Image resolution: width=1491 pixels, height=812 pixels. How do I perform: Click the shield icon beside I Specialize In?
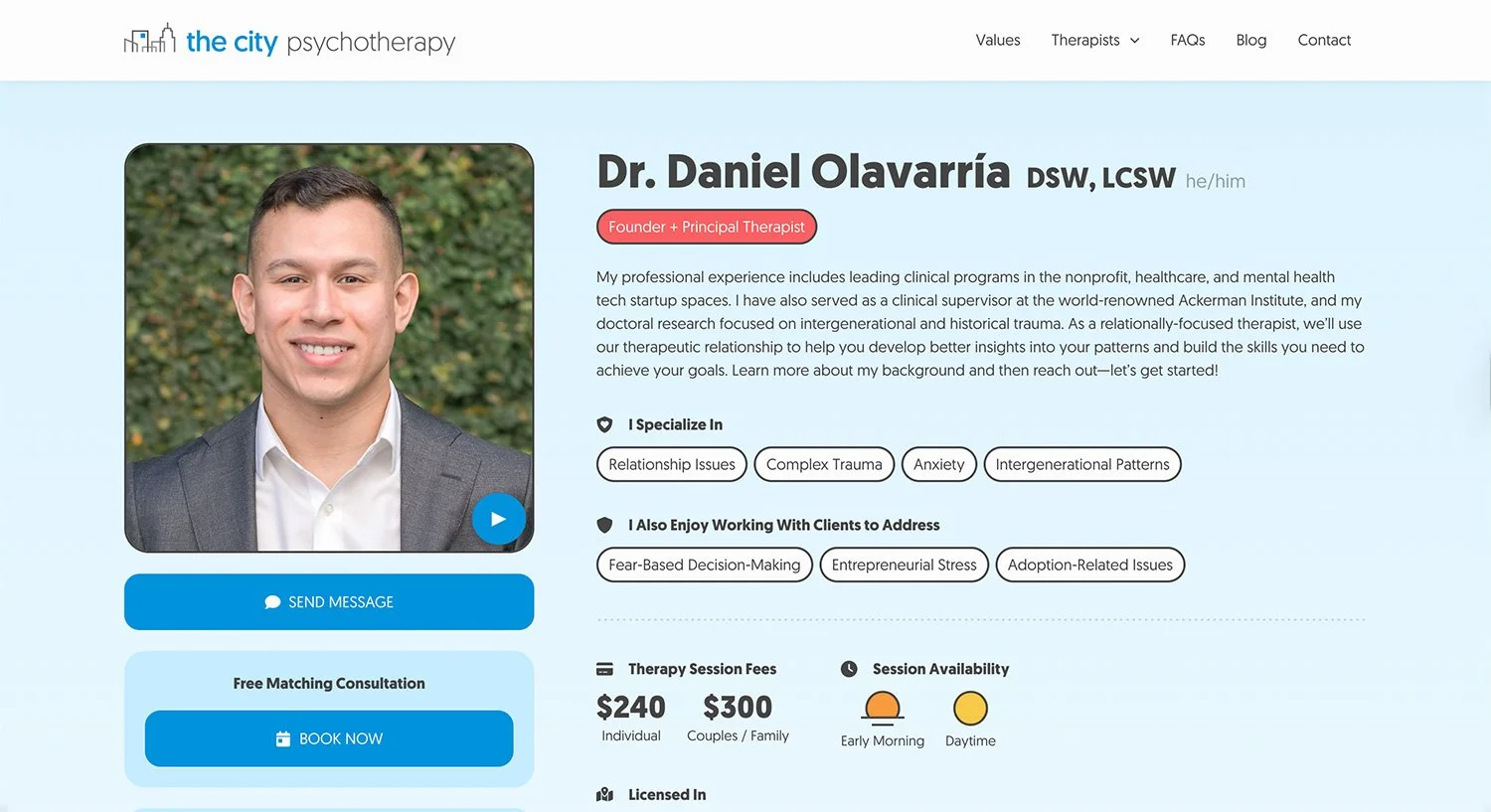click(x=604, y=424)
